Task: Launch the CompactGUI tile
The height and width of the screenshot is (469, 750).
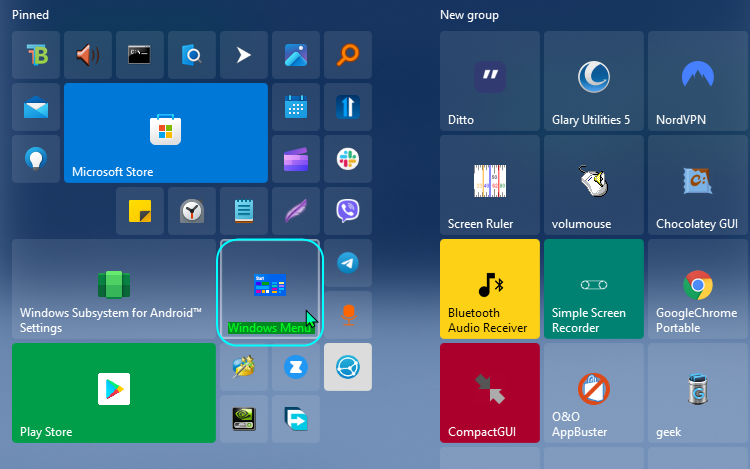Action: pyautogui.click(x=490, y=393)
